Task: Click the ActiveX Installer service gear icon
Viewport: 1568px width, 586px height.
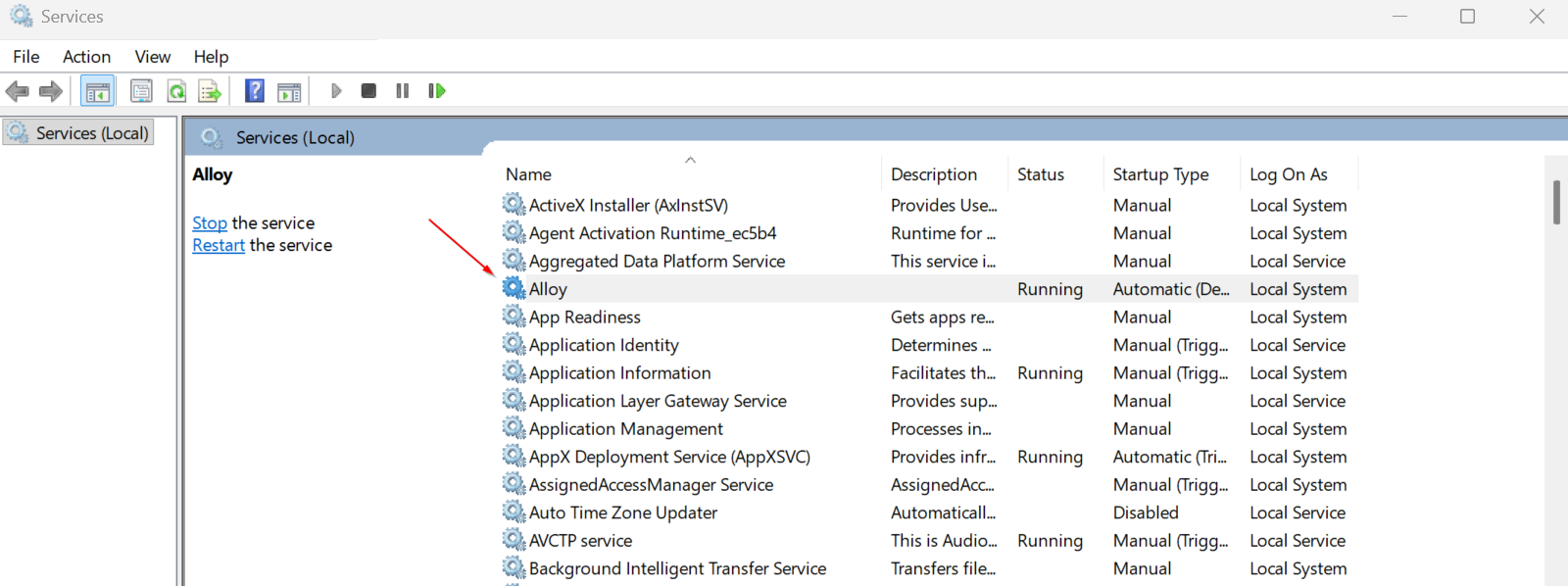Action: coord(514,204)
